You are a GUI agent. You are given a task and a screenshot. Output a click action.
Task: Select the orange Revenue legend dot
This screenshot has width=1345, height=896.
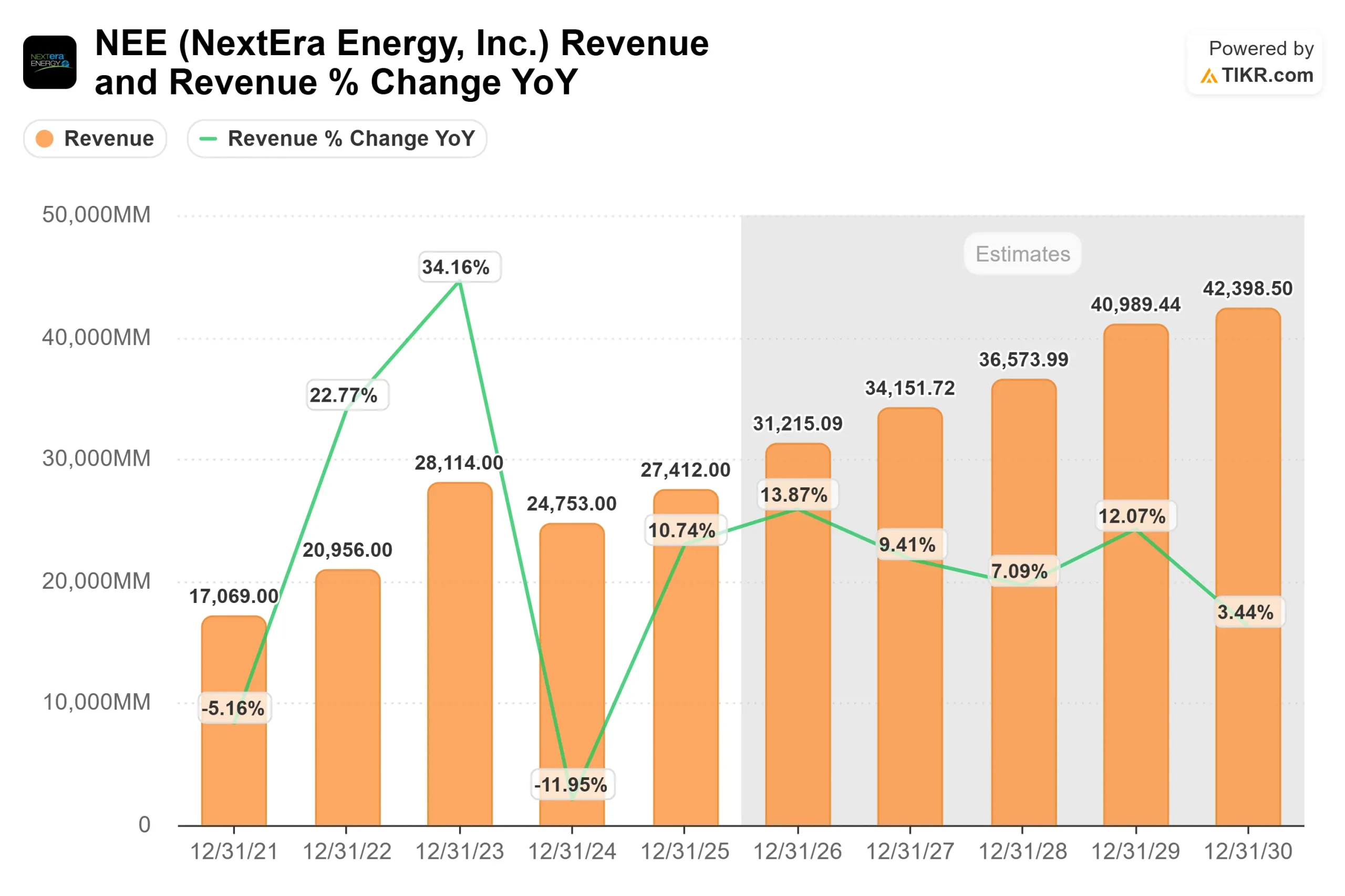click(x=45, y=138)
